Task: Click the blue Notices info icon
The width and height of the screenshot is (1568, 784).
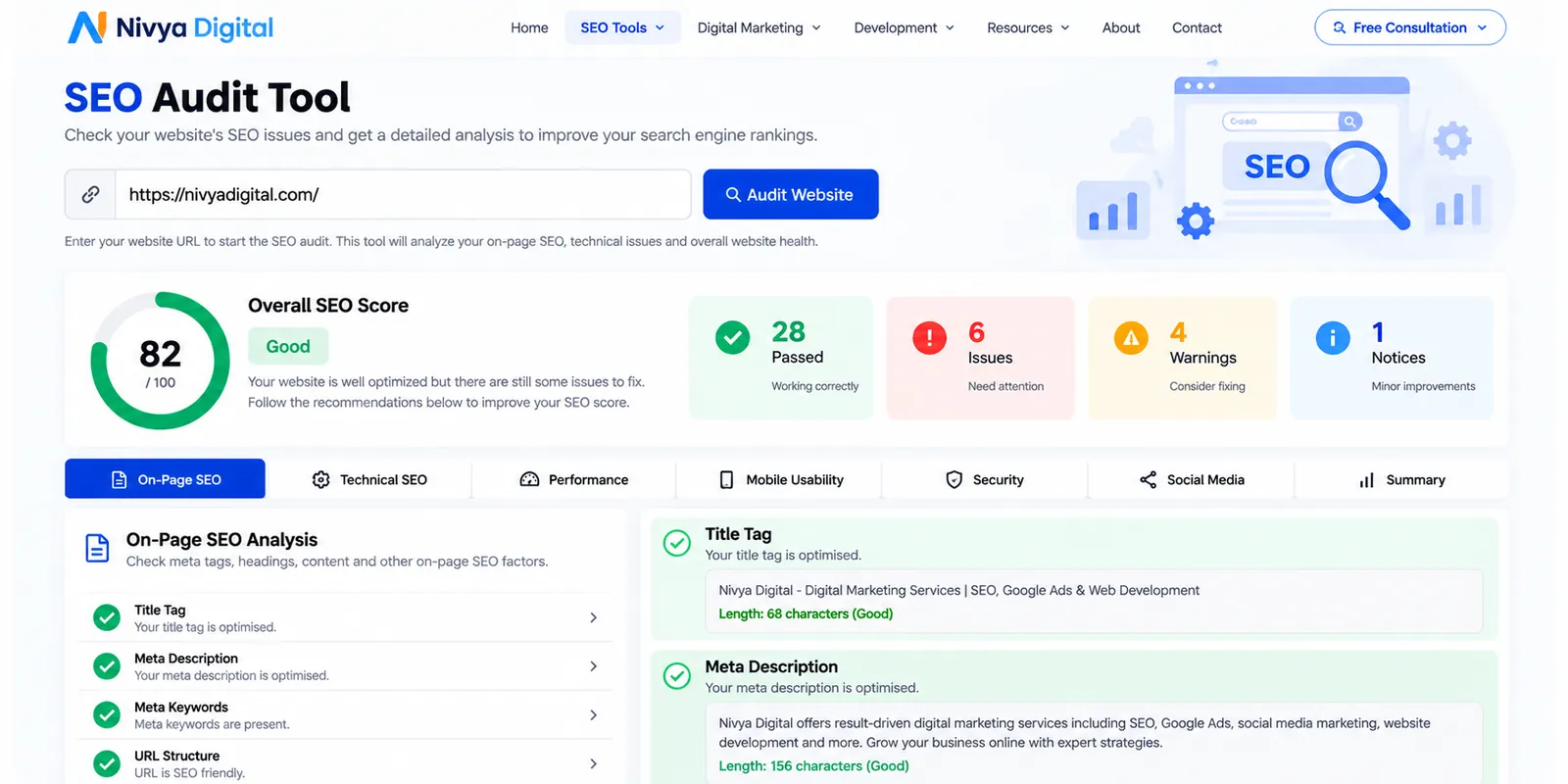Action: (1333, 337)
